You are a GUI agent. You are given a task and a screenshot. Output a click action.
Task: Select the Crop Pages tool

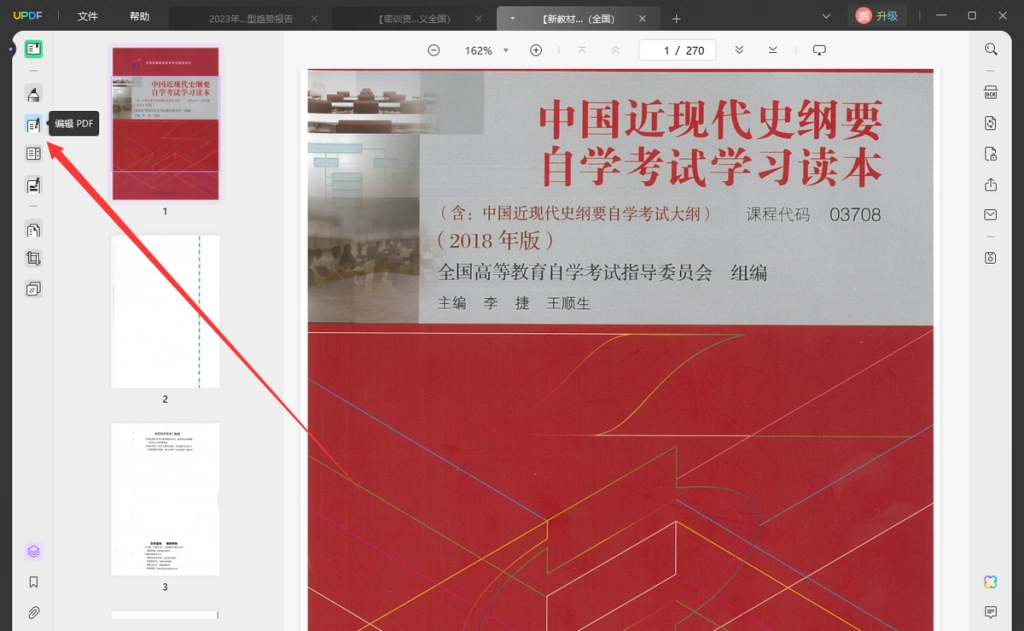point(33,259)
